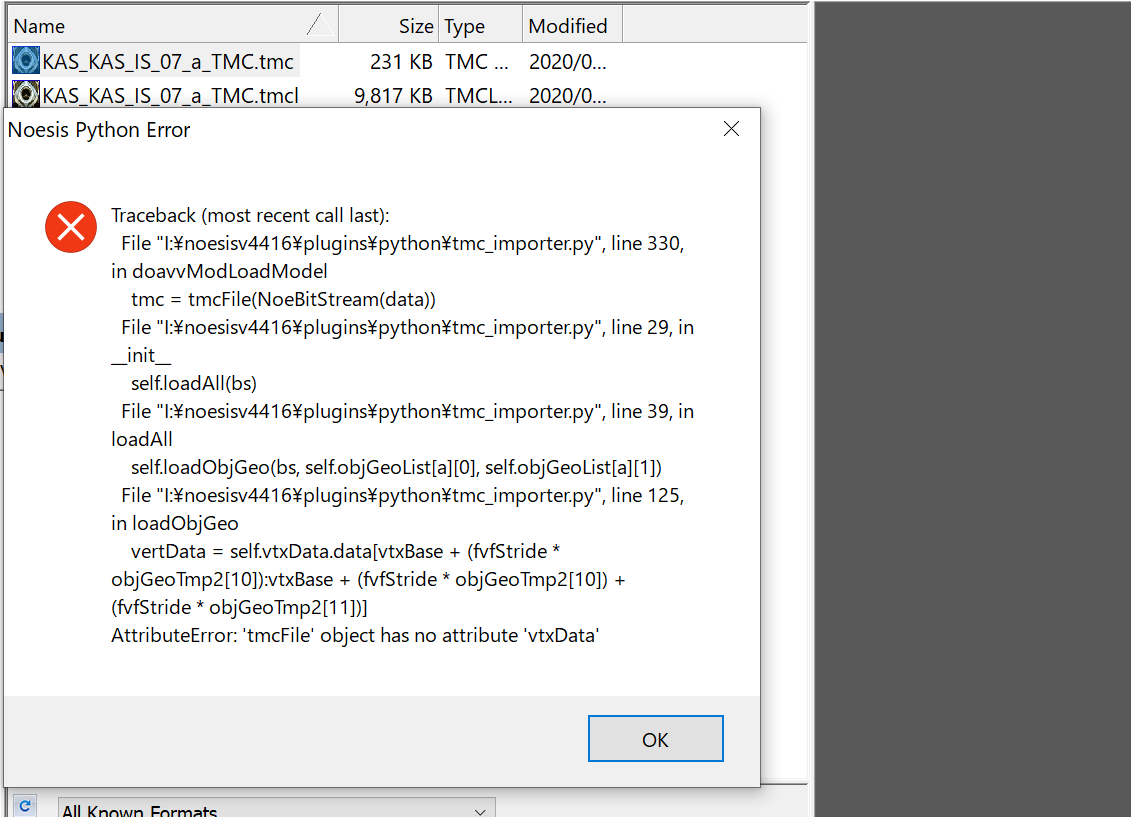Select the KAS_KAS_IS_07_a_TMC.tmc file icon
1131x817 pixels.
(26, 61)
